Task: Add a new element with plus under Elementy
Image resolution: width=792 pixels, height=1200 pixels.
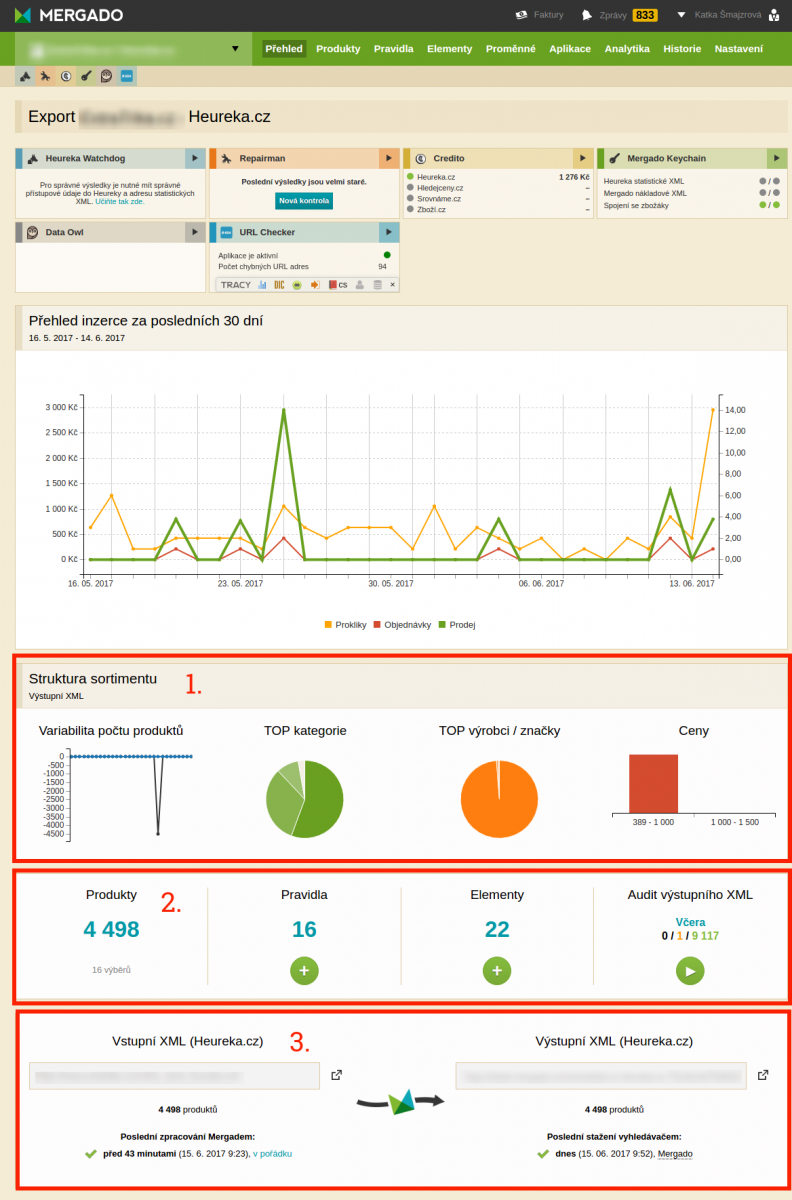Action: tap(497, 971)
